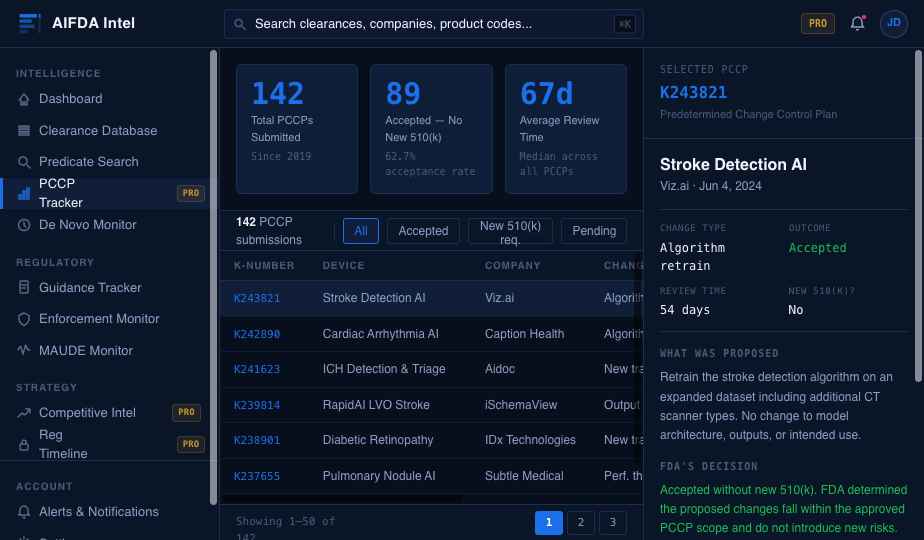Go to page 1 of results
Image resolution: width=924 pixels, height=540 pixels.
click(549, 522)
